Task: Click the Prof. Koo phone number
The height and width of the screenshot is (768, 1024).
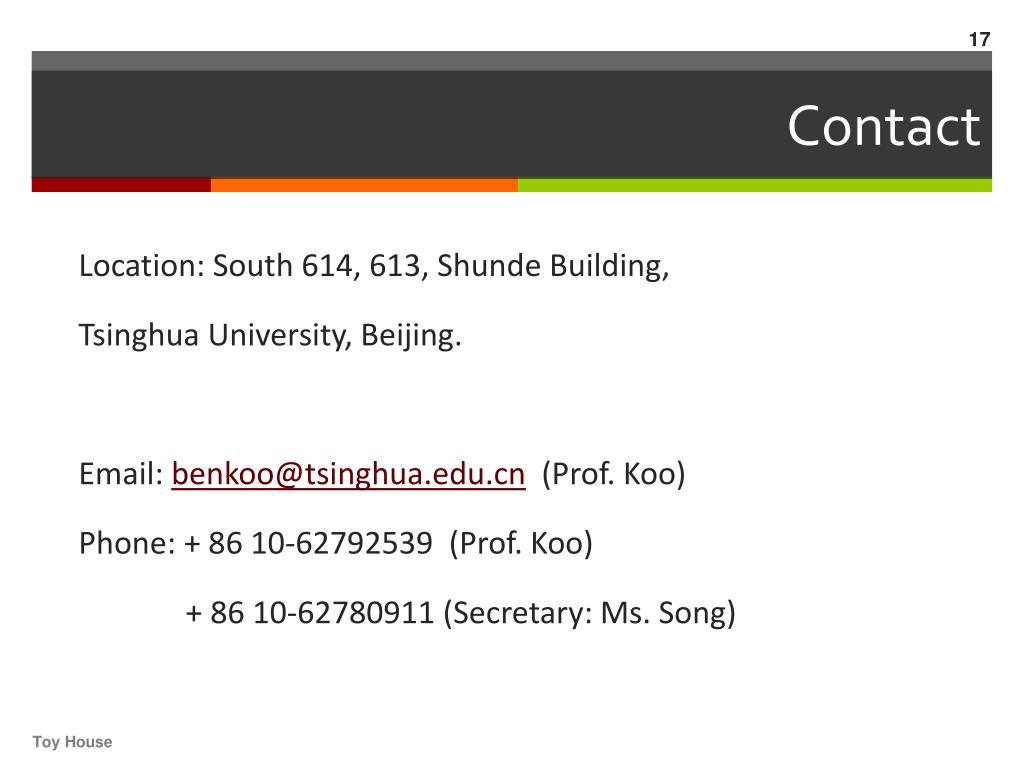Action: tap(308, 543)
